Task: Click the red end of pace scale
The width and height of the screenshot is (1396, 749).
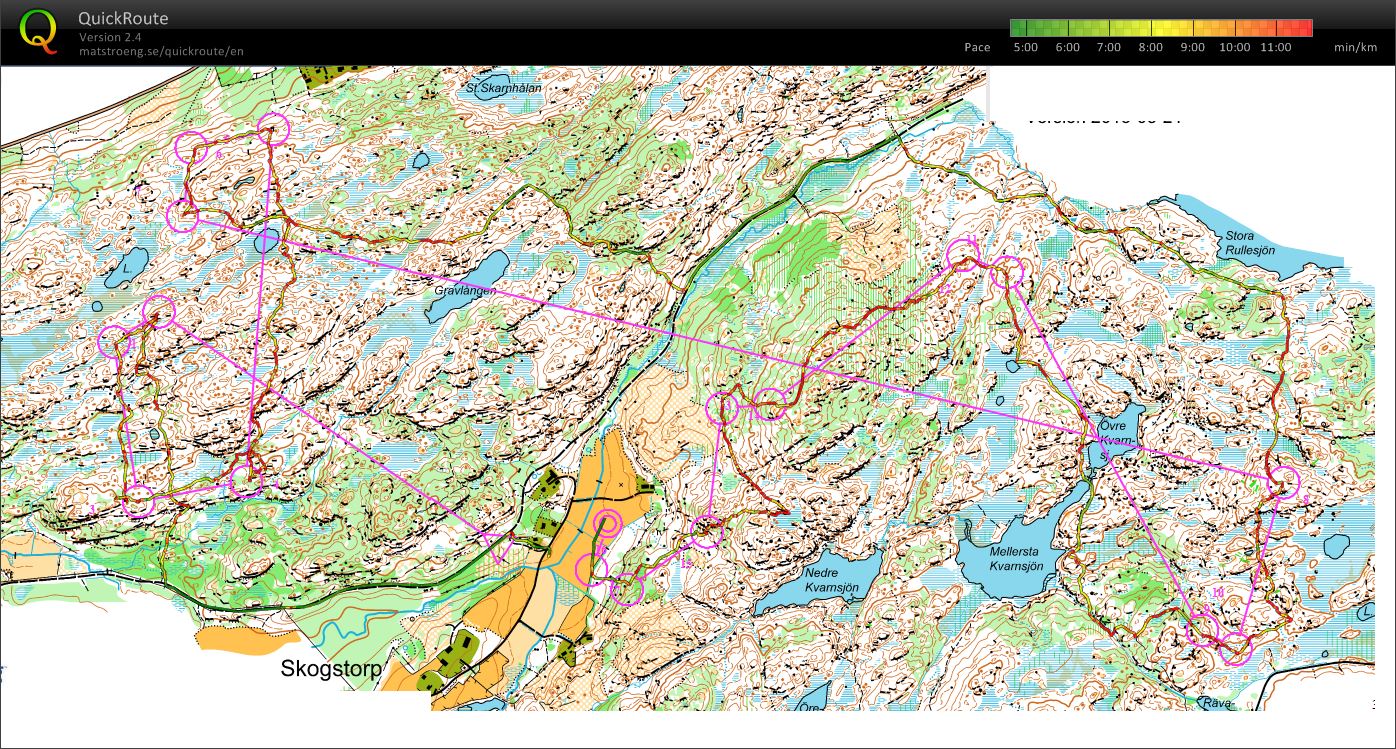Action: [1306, 28]
